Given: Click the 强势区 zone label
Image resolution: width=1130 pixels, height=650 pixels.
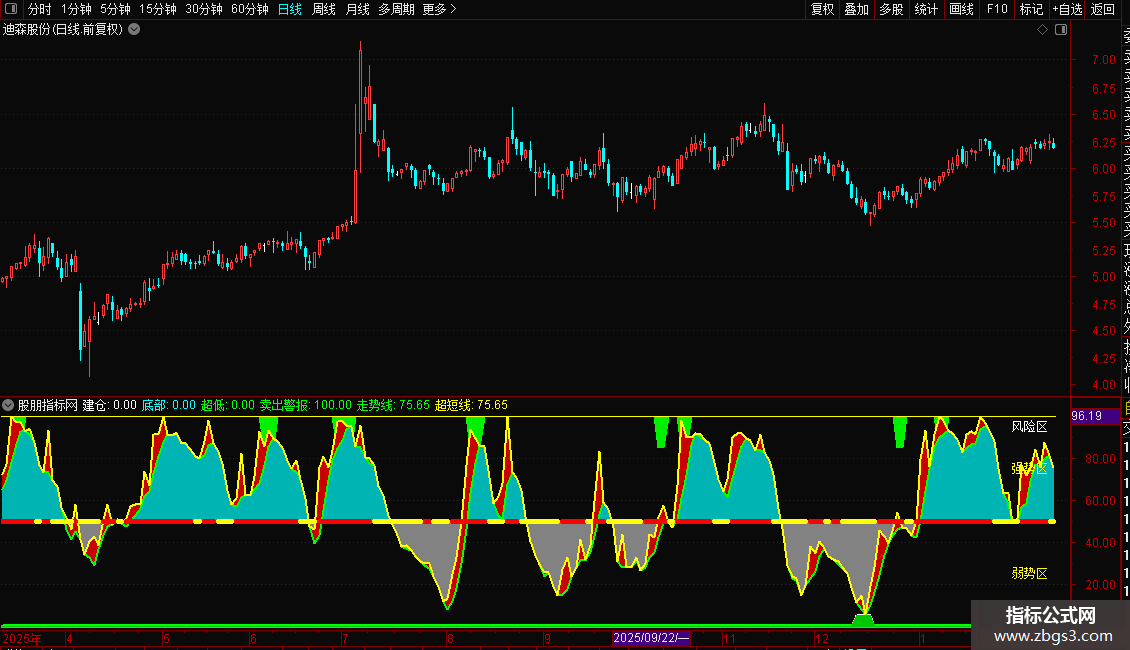Looking at the screenshot, I should pyautogui.click(x=1029, y=468).
